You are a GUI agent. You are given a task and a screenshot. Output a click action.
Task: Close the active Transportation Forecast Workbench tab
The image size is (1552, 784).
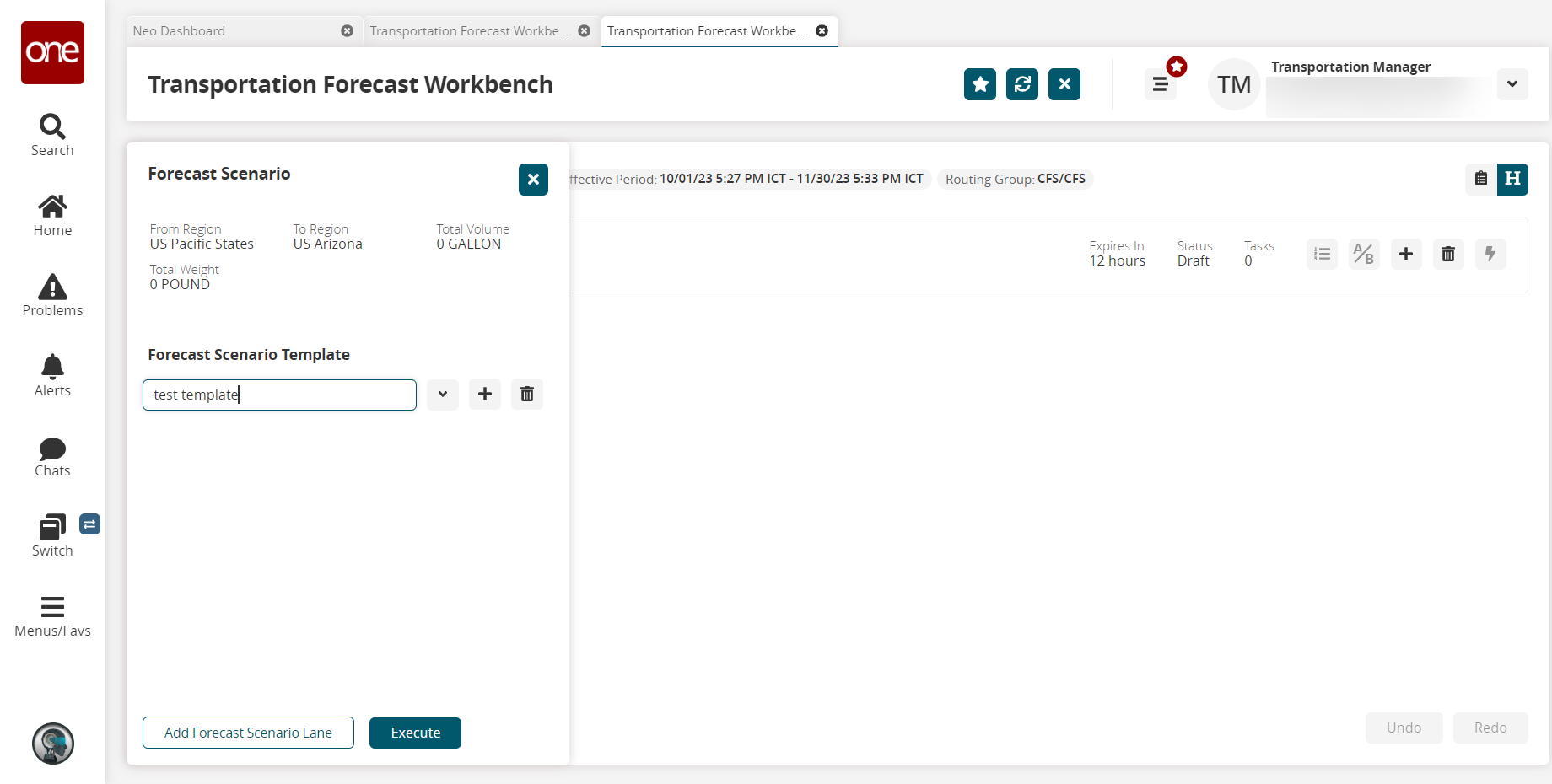(822, 31)
